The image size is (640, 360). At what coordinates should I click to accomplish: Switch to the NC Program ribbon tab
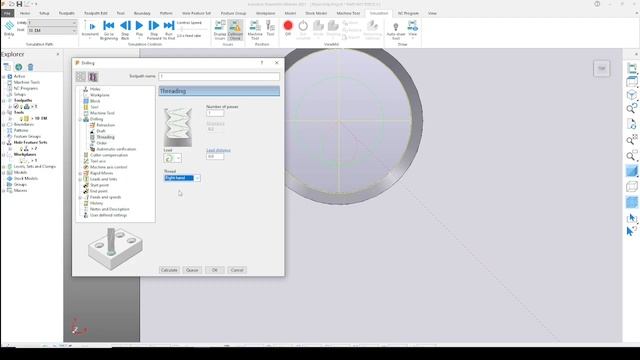(x=408, y=13)
